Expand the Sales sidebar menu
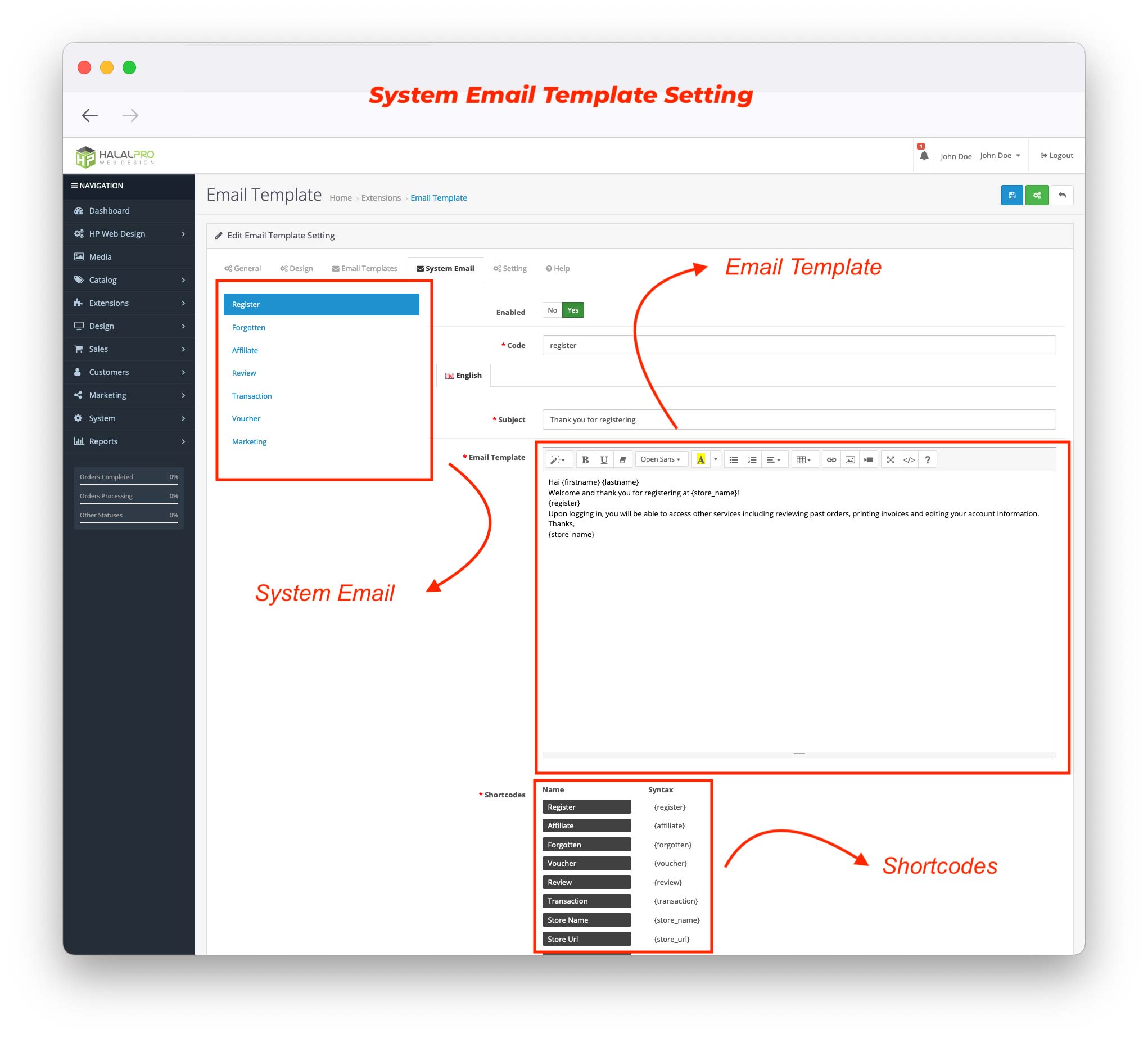 [x=129, y=349]
